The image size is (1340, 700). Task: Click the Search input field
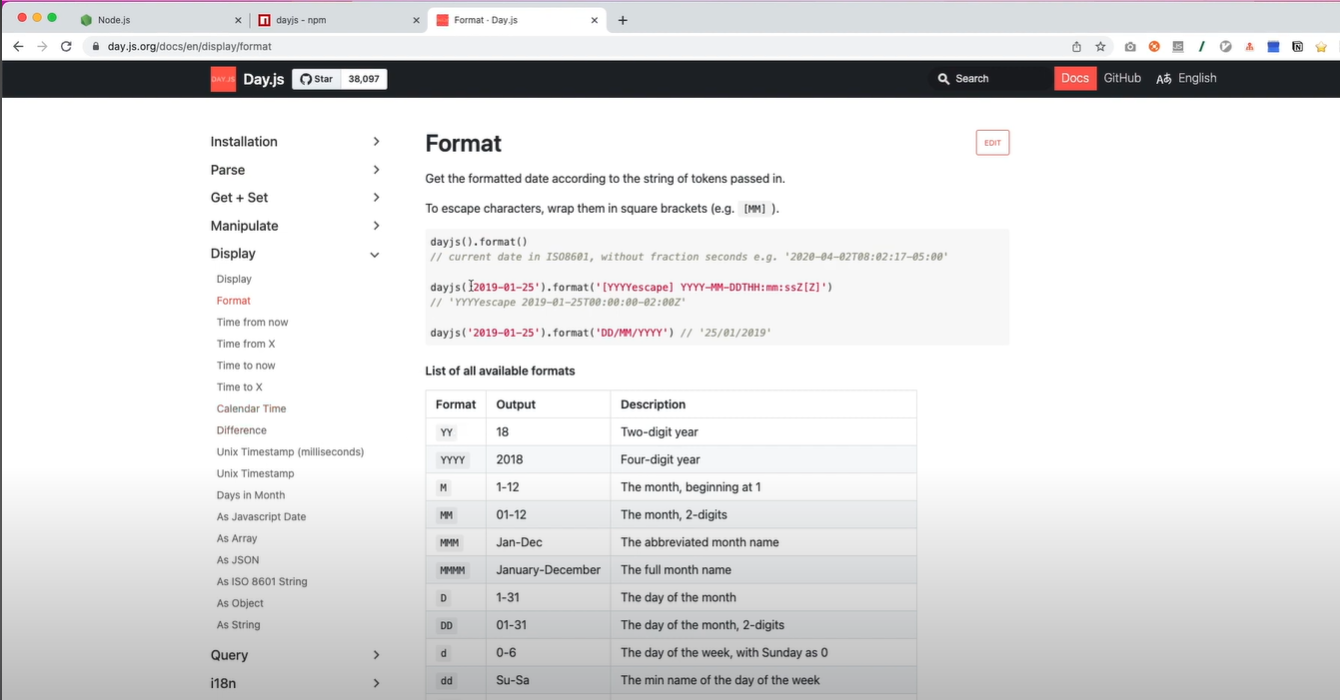(990, 78)
